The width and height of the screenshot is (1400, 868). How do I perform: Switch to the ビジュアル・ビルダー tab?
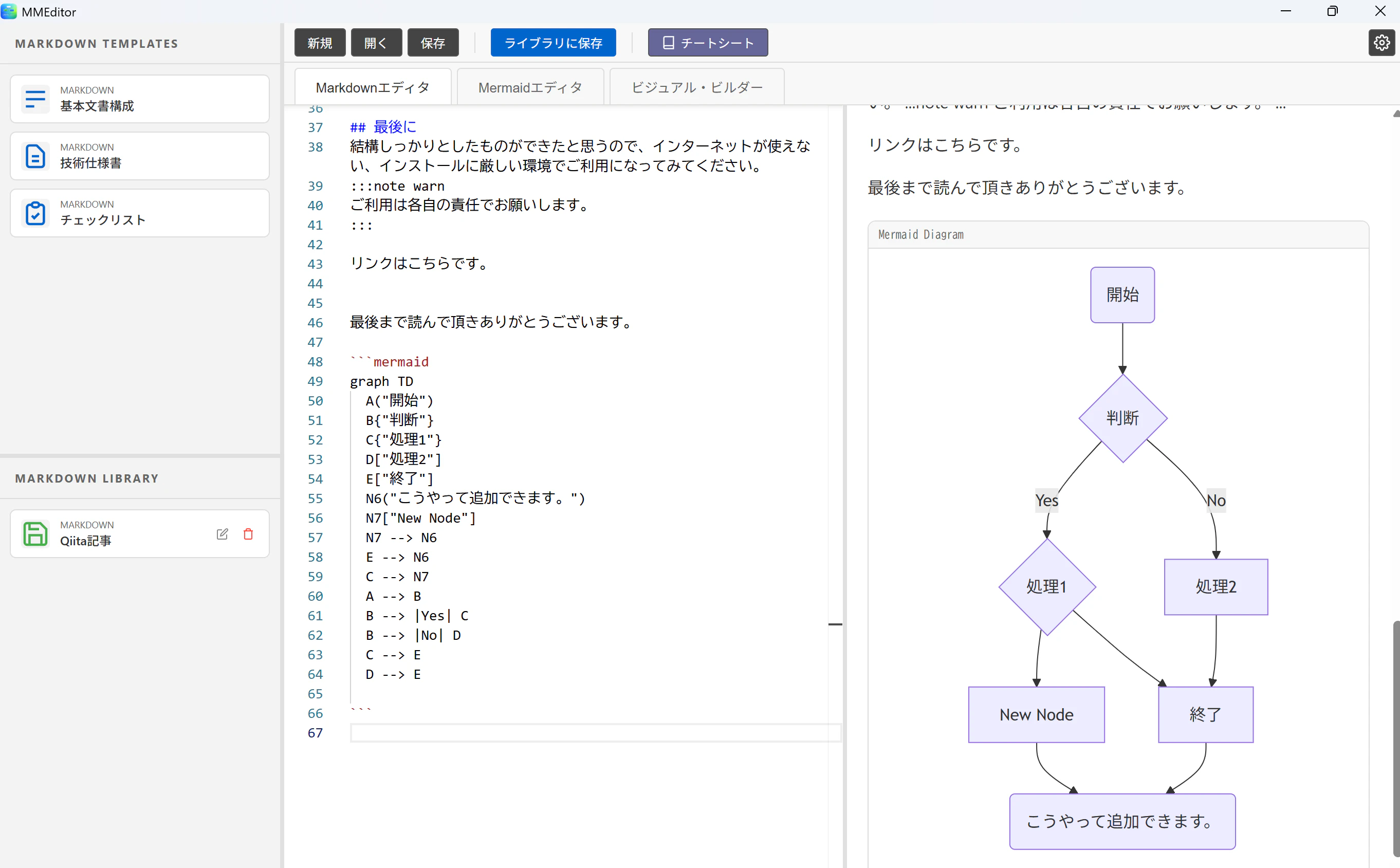[697, 87]
